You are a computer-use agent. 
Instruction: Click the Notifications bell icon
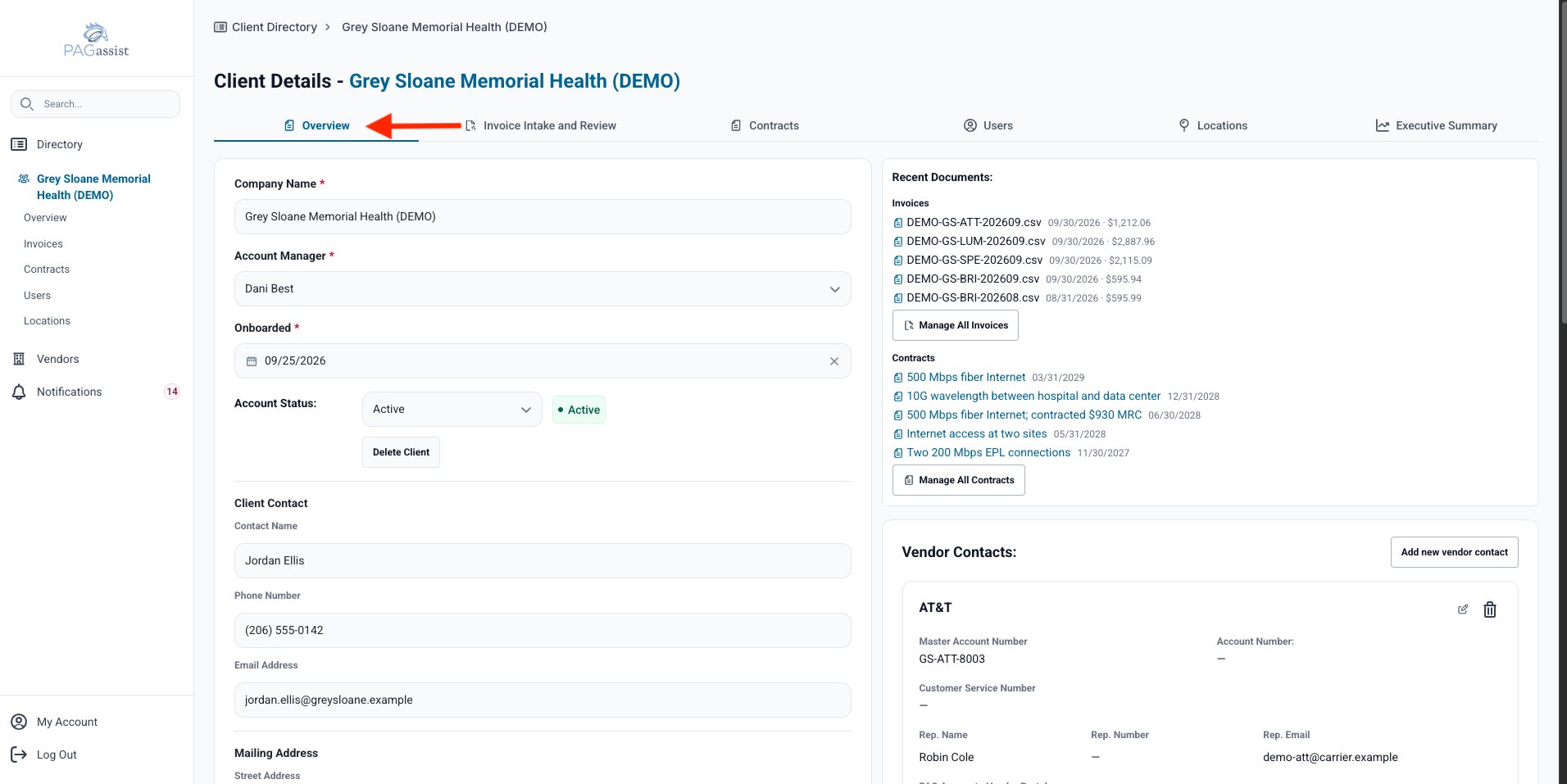pos(19,392)
